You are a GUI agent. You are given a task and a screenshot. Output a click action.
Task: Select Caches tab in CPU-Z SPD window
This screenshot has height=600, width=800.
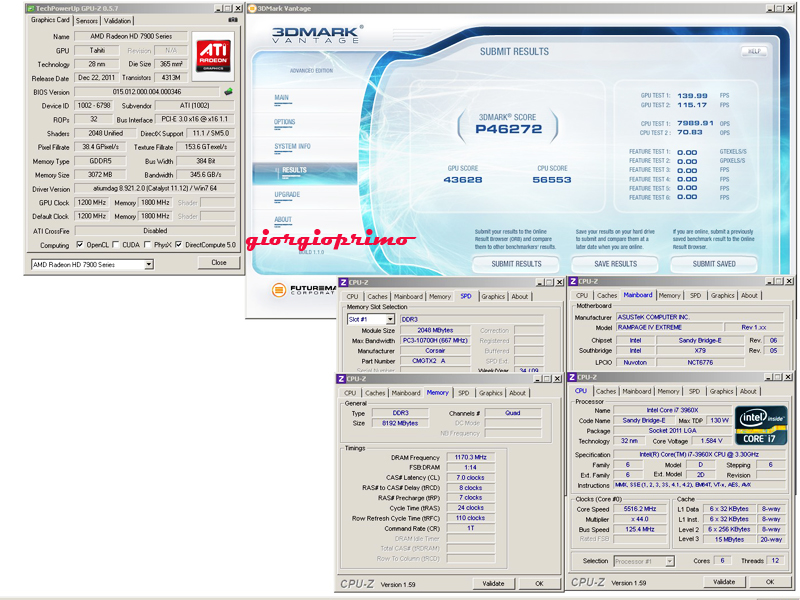click(x=377, y=296)
